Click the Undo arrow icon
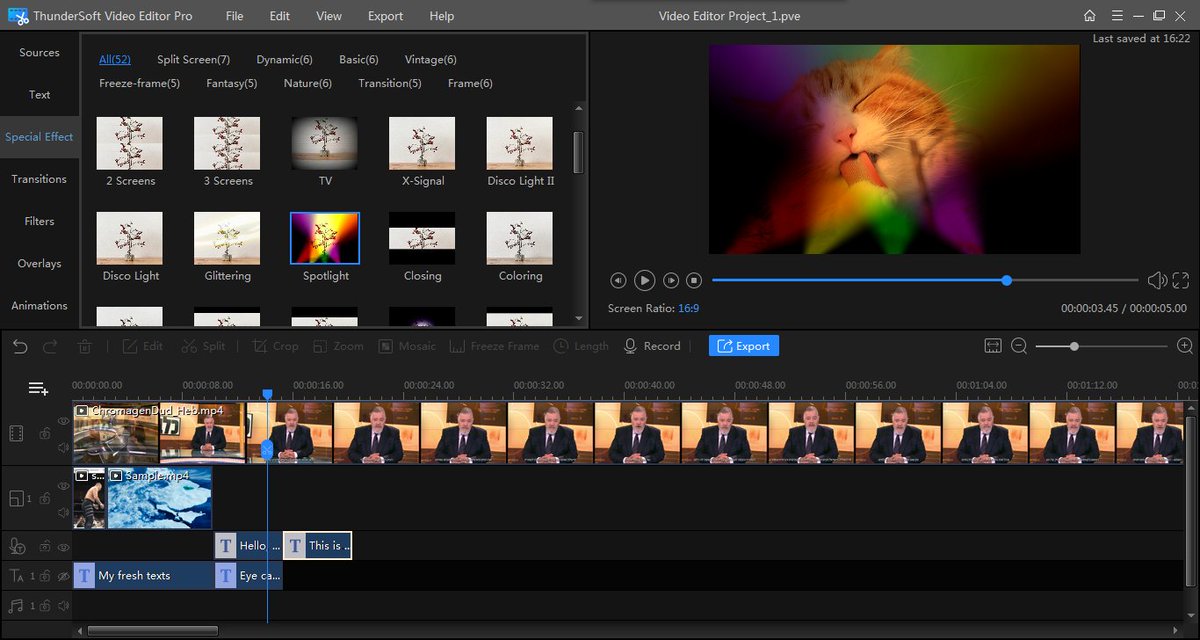The width and height of the screenshot is (1200, 640). (x=19, y=345)
